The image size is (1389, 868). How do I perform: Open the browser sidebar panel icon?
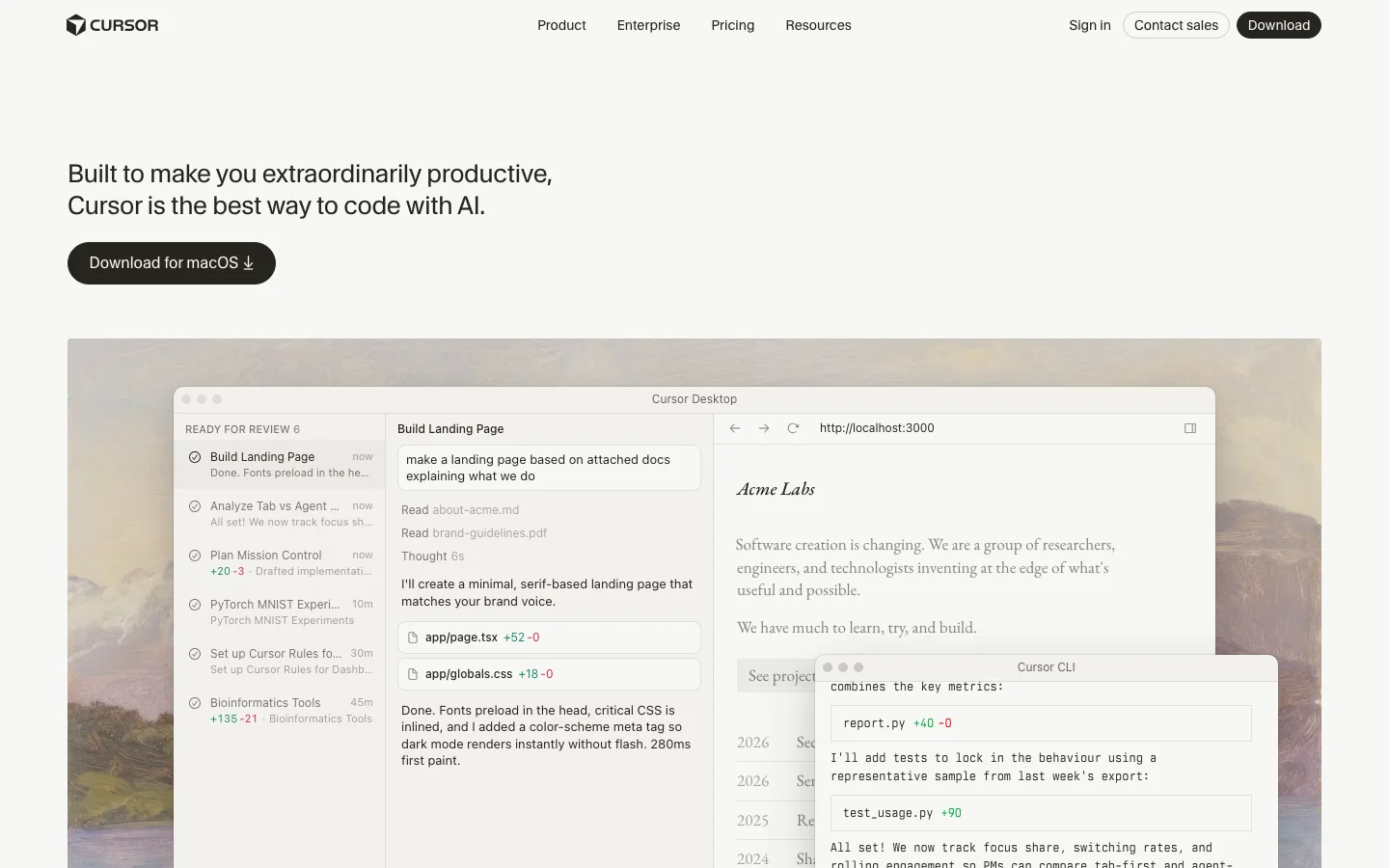pyautogui.click(x=1190, y=428)
